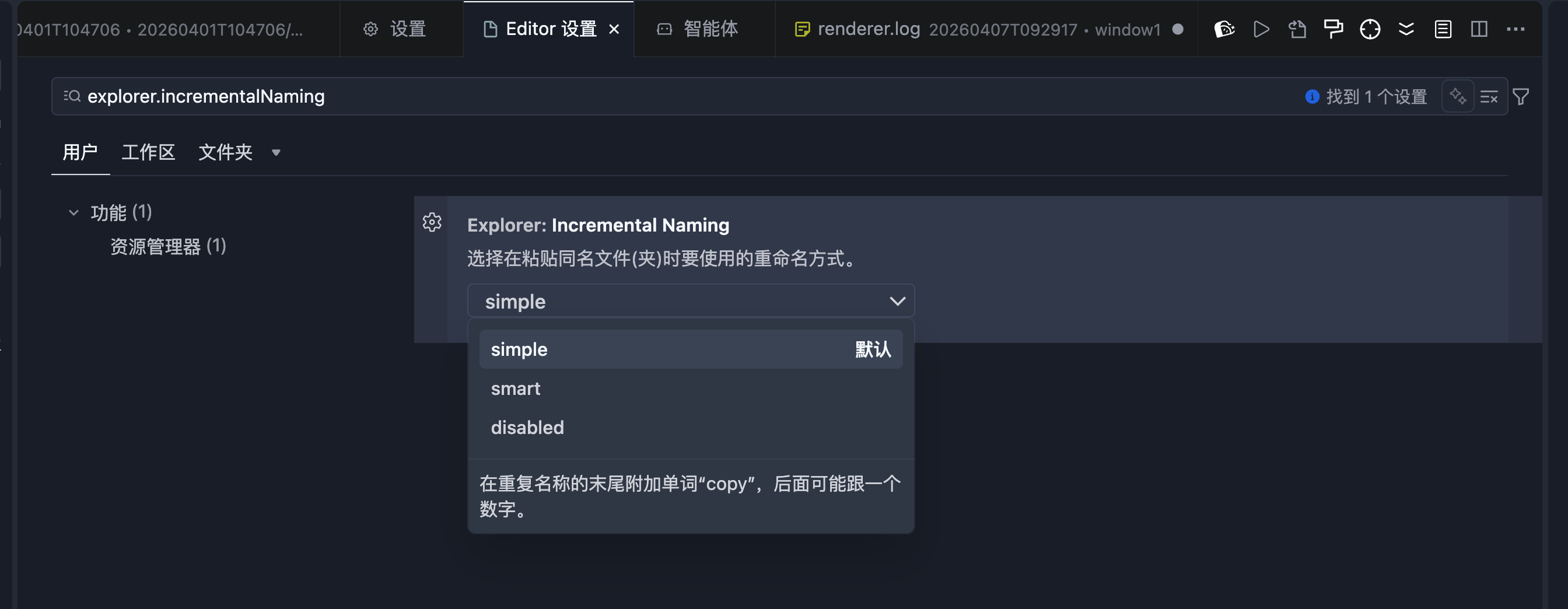Image resolution: width=1568 pixels, height=609 pixels.
Task: Click the Run play triangle icon
Action: pyautogui.click(x=1261, y=29)
